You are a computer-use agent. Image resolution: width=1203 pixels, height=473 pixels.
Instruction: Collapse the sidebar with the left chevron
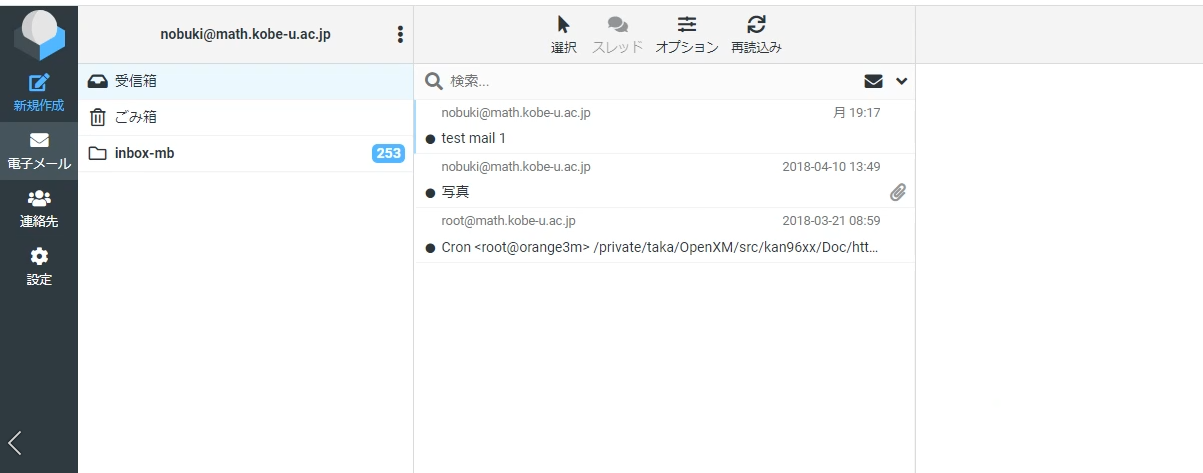tap(15, 443)
